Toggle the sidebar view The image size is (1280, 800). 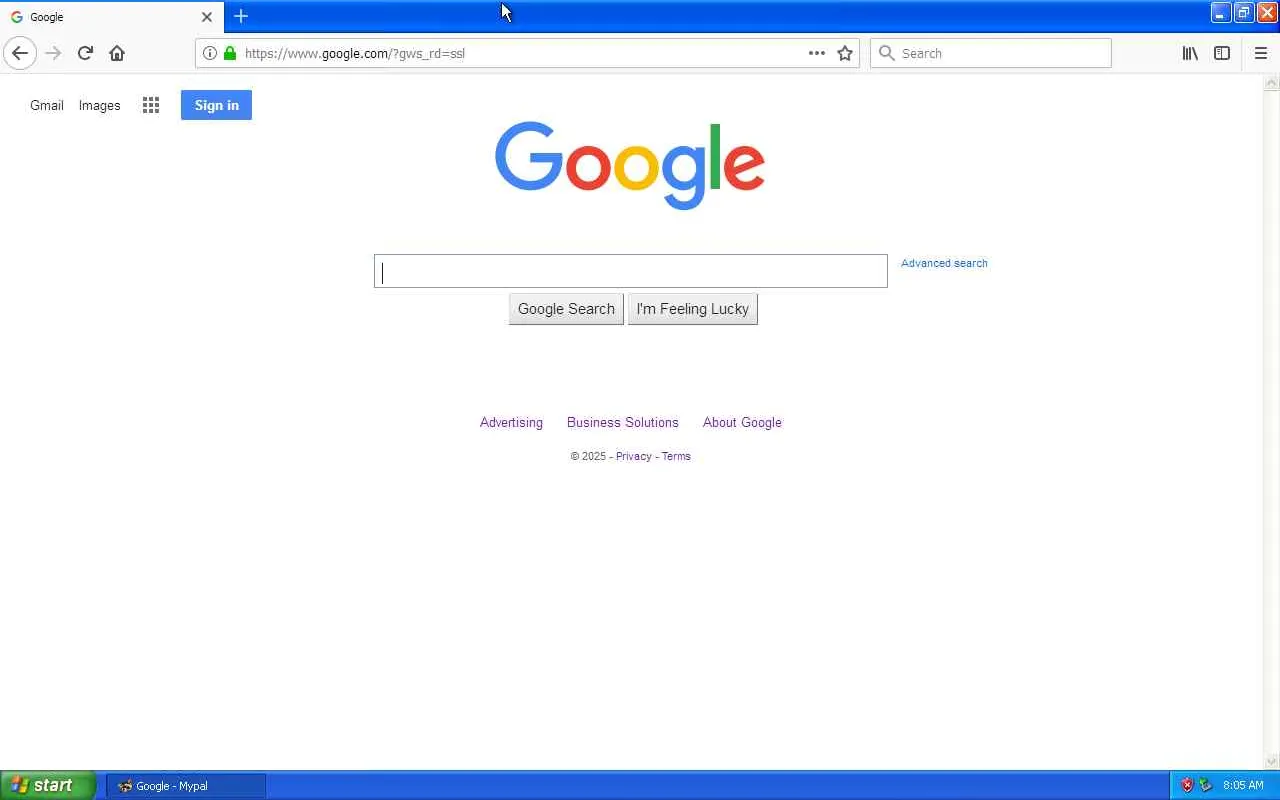(x=1222, y=53)
